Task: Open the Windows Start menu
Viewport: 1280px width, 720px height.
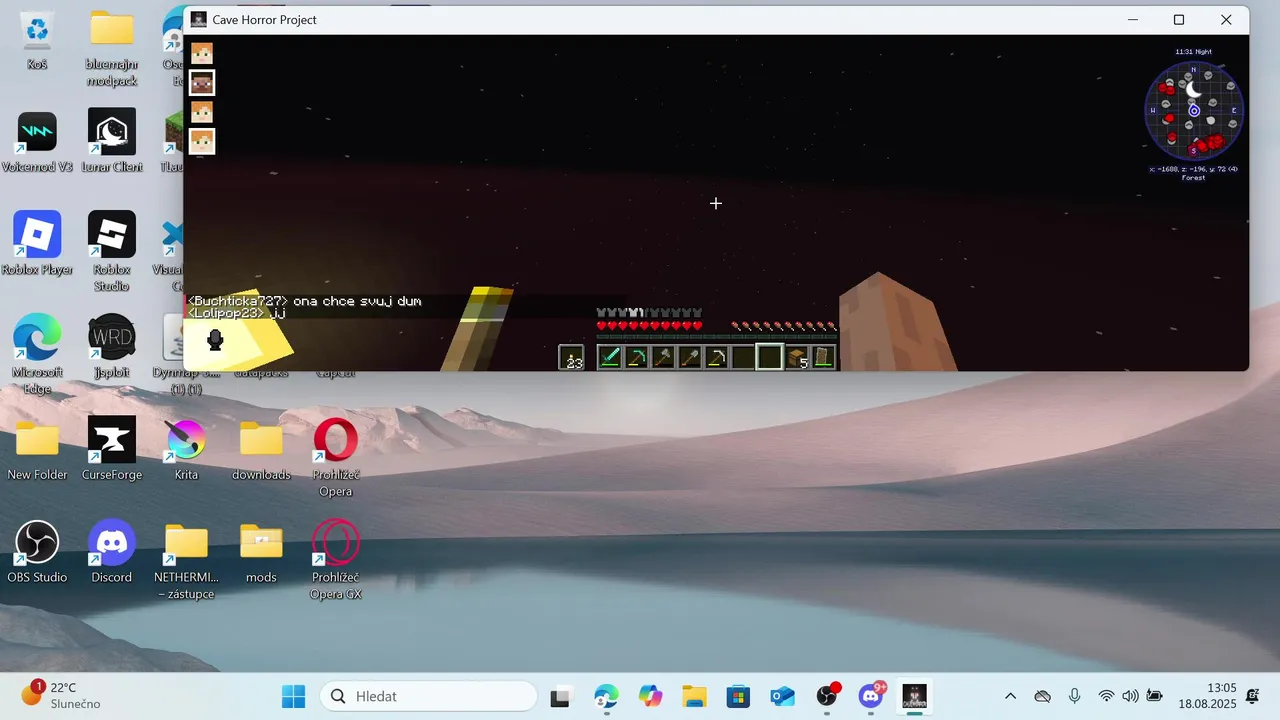Action: 294,696
